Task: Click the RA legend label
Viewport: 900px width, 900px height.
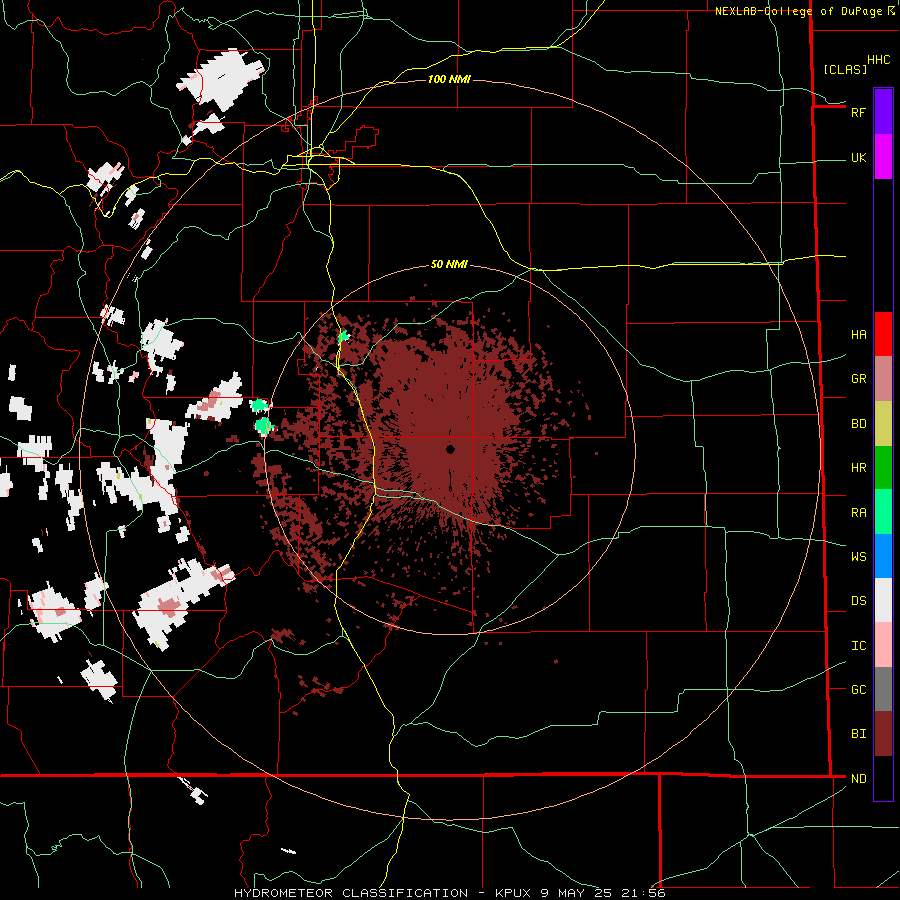Action: [859, 512]
